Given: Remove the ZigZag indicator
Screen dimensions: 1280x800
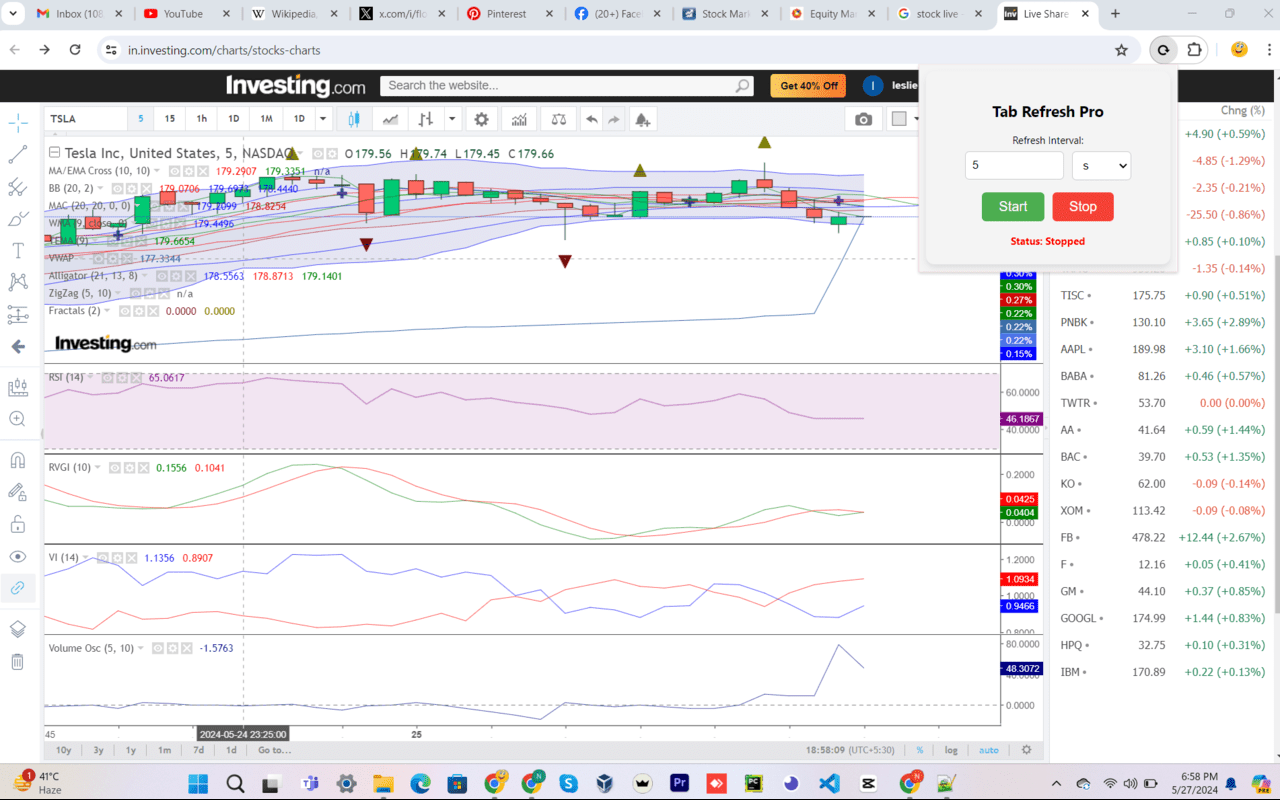Looking at the screenshot, I should pyautogui.click(x=163, y=294).
